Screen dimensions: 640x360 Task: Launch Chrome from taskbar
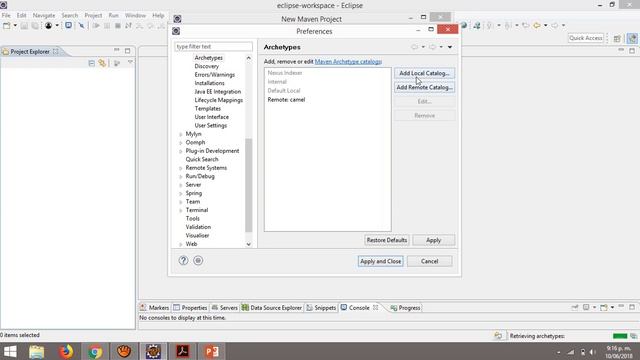click(95, 351)
